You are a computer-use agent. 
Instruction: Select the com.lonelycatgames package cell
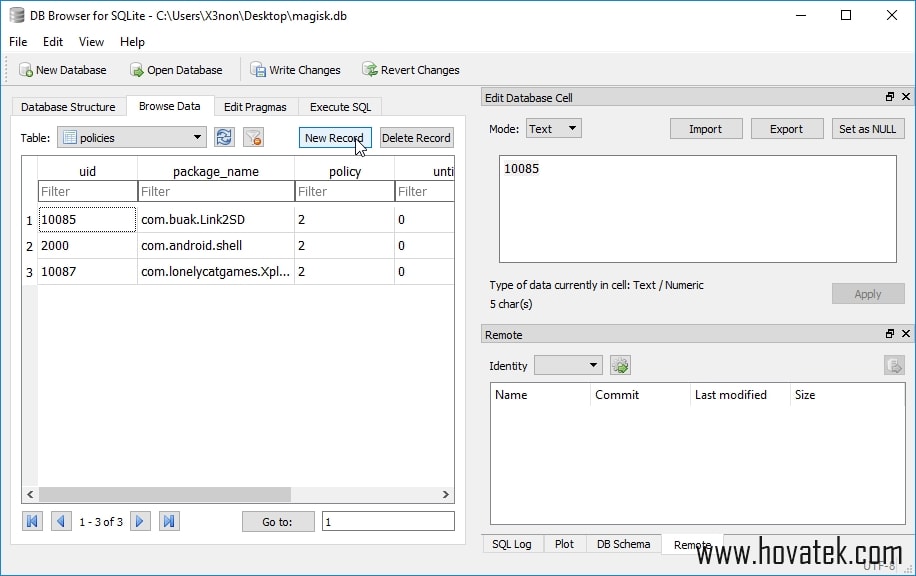[x=216, y=272]
